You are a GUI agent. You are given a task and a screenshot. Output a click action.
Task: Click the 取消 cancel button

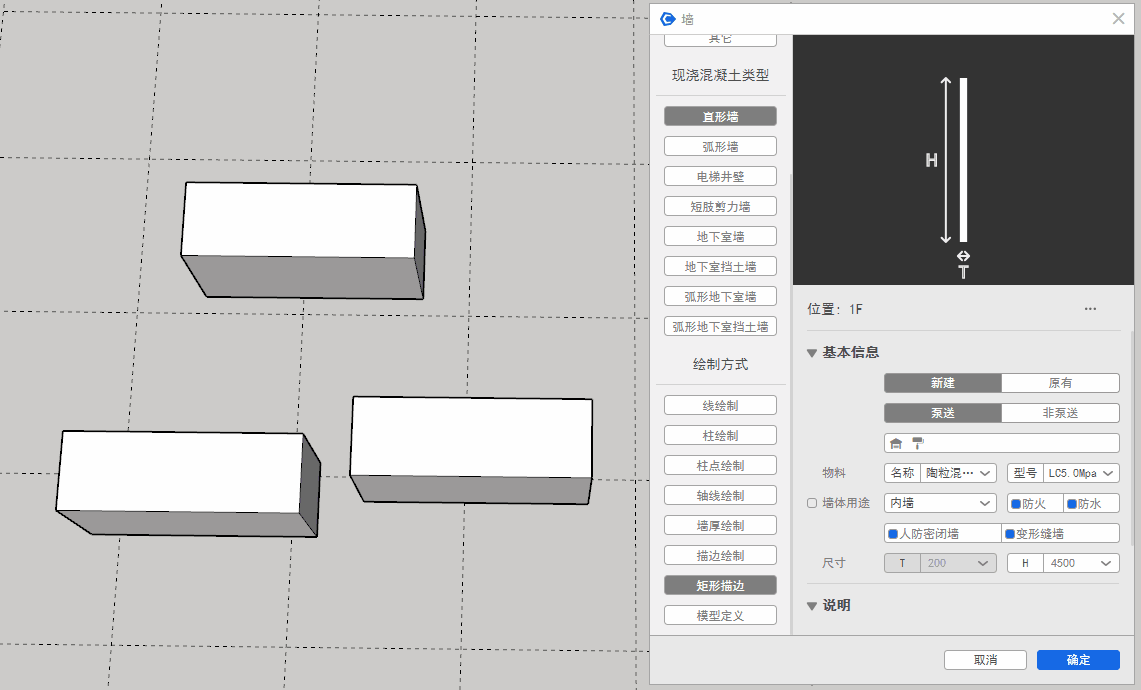pyautogui.click(x=985, y=660)
